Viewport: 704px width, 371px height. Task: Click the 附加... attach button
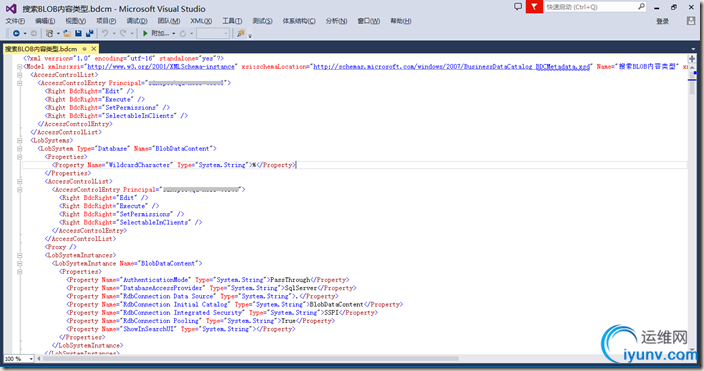pos(160,33)
